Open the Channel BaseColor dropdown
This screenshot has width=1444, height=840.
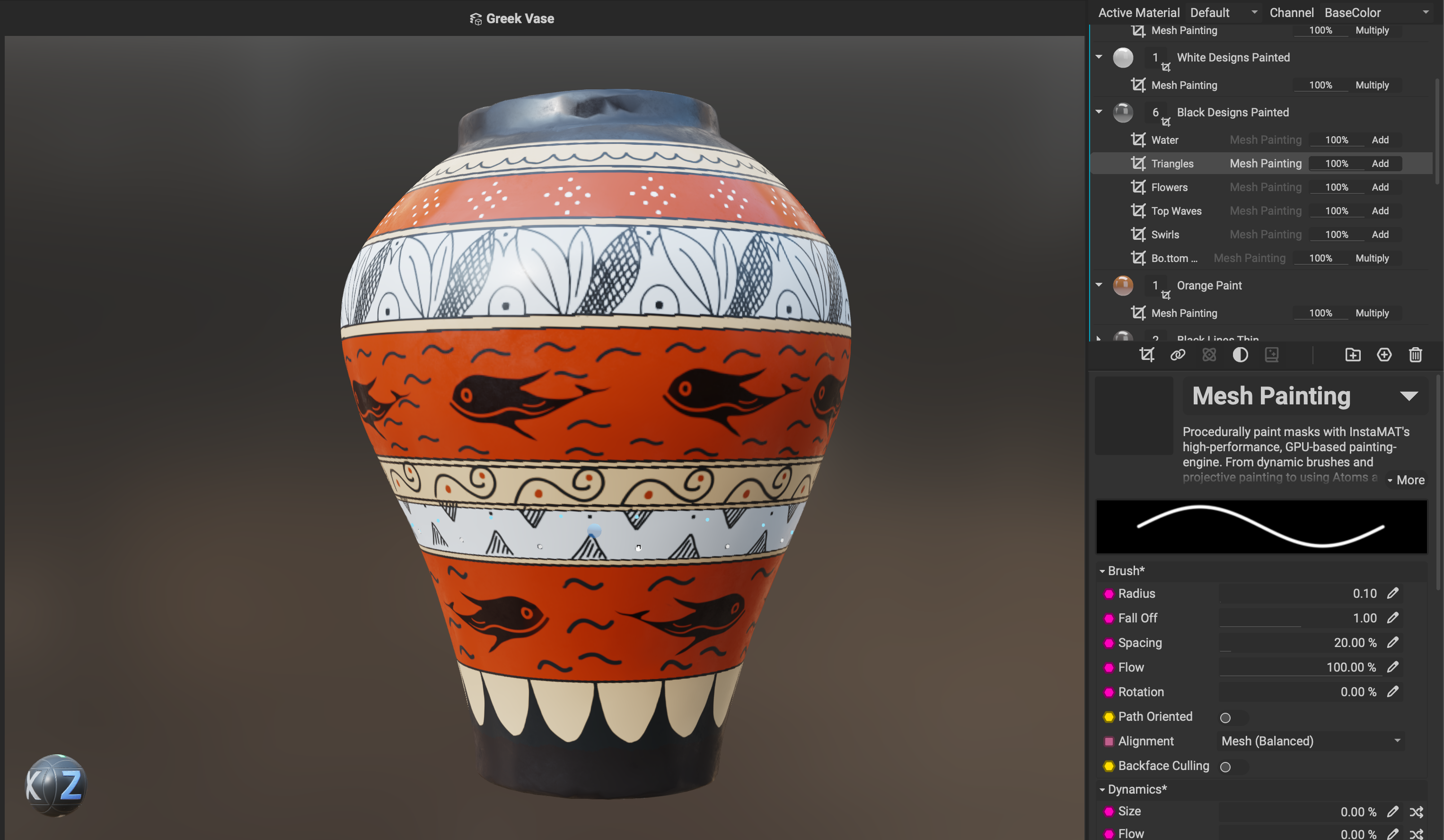[x=1376, y=13]
